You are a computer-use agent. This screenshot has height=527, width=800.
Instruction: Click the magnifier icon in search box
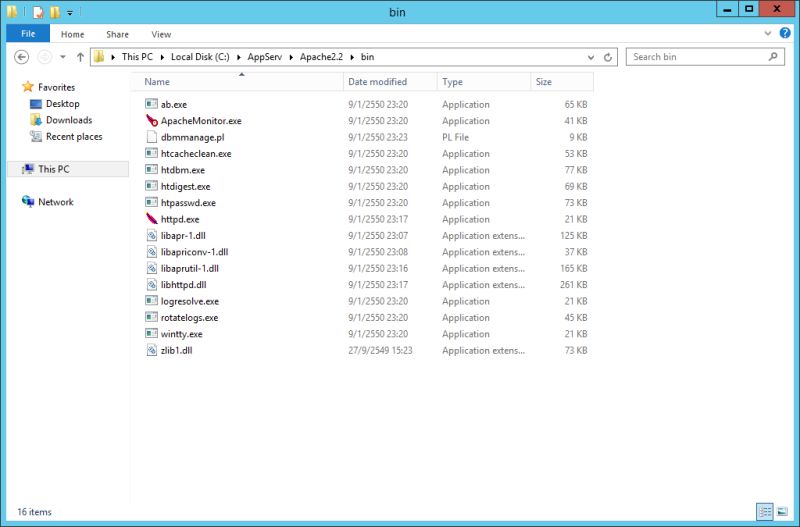(773, 57)
